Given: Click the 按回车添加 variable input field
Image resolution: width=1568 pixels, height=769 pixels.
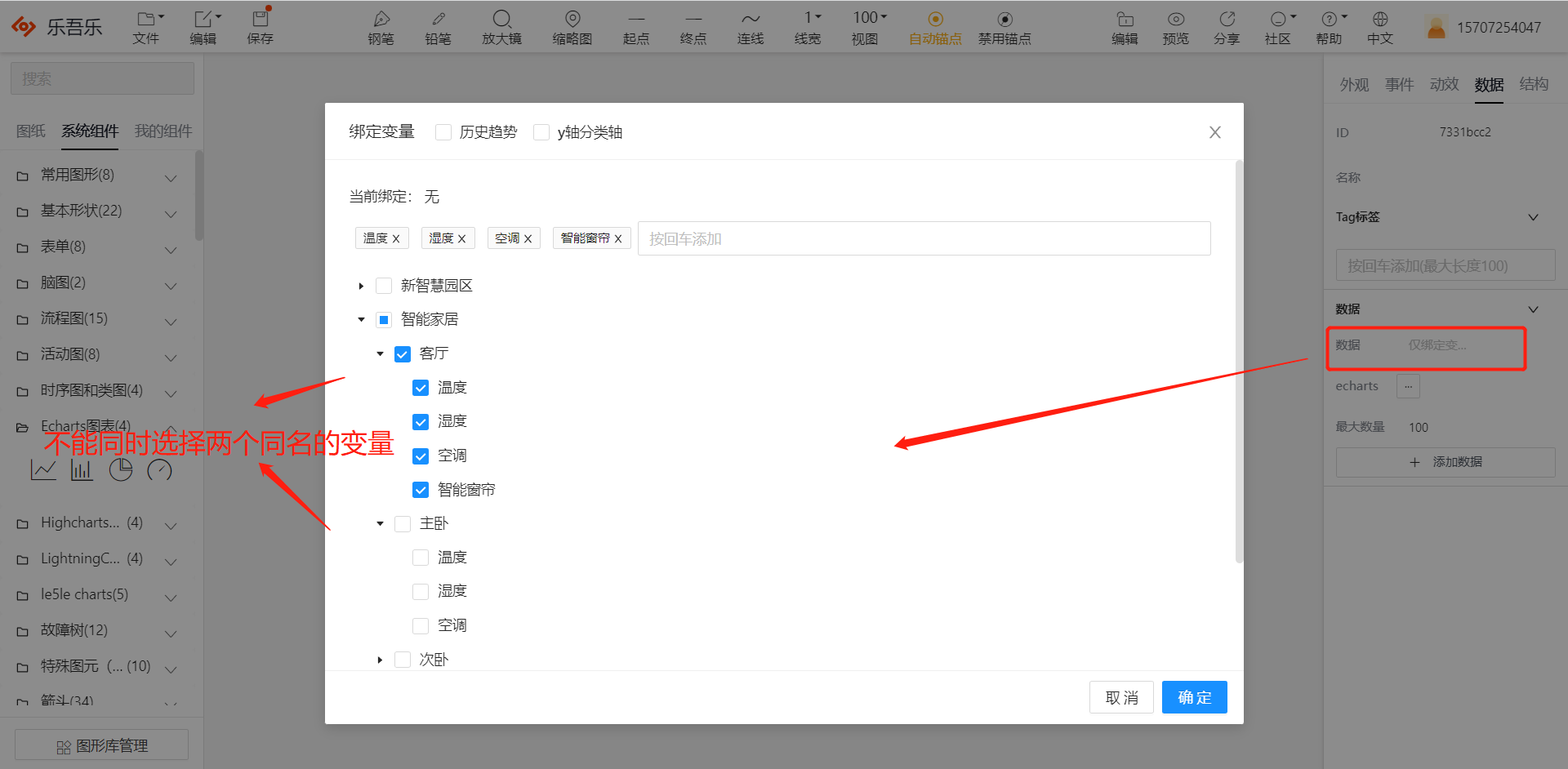Looking at the screenshot, I should (x=817, y=238).
